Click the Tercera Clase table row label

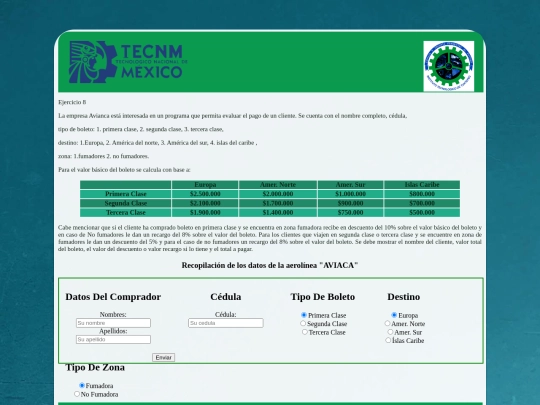point(126,212)
